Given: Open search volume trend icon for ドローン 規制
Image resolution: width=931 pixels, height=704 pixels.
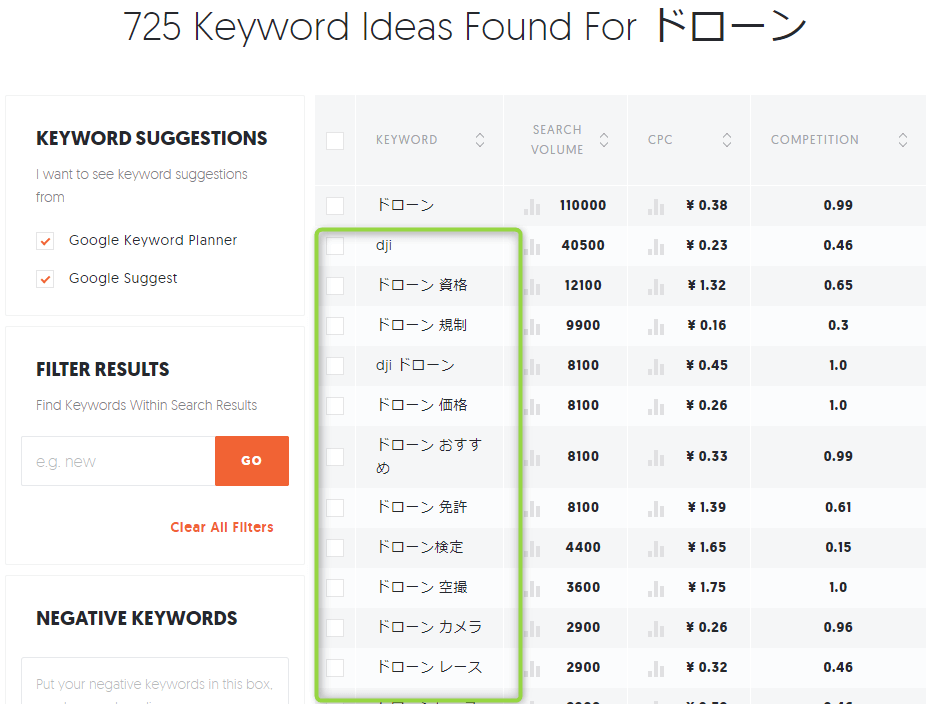Looking at the screenshot, I should tap(532, 326).
